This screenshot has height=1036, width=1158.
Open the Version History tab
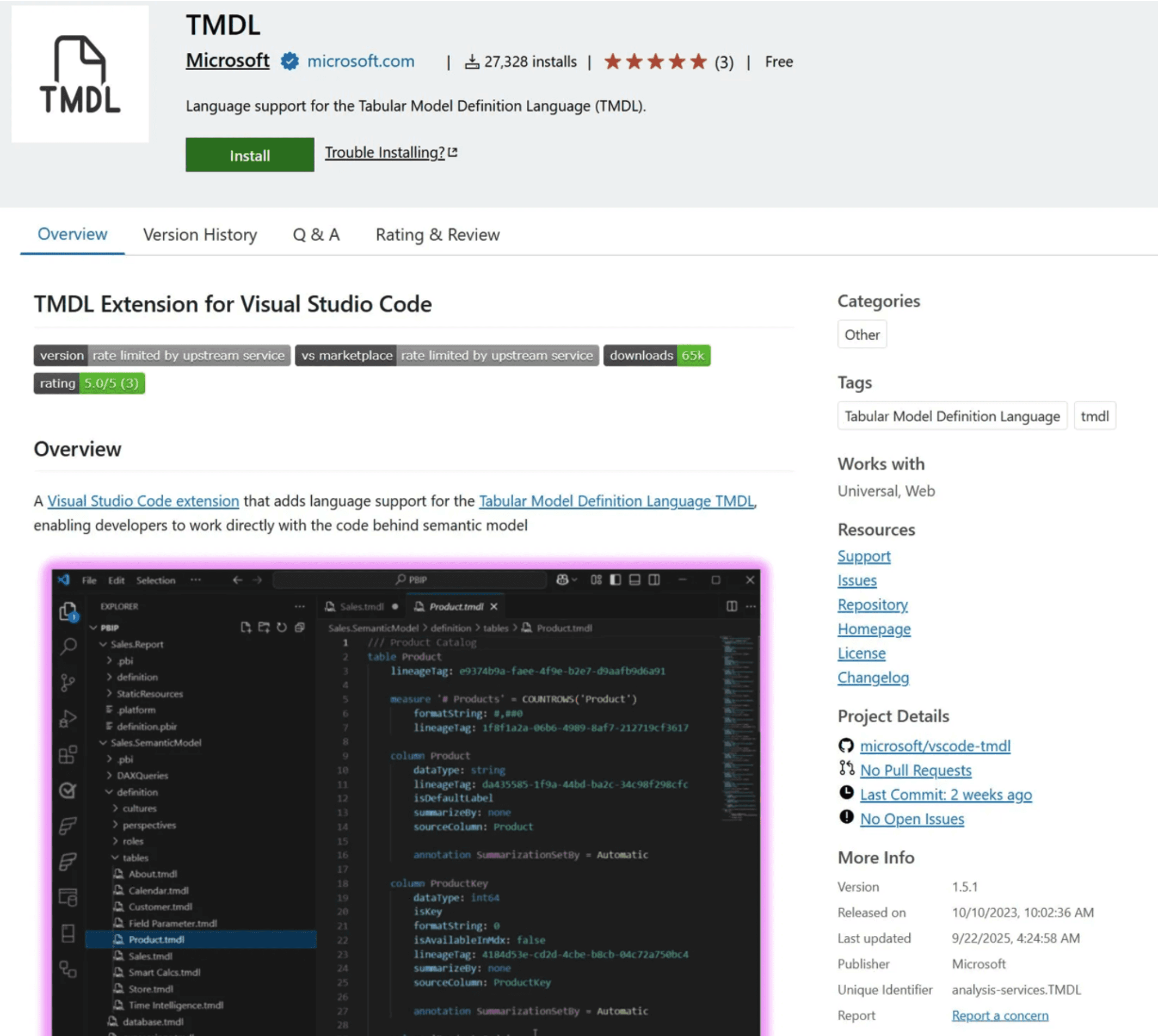tap(200, 235)
